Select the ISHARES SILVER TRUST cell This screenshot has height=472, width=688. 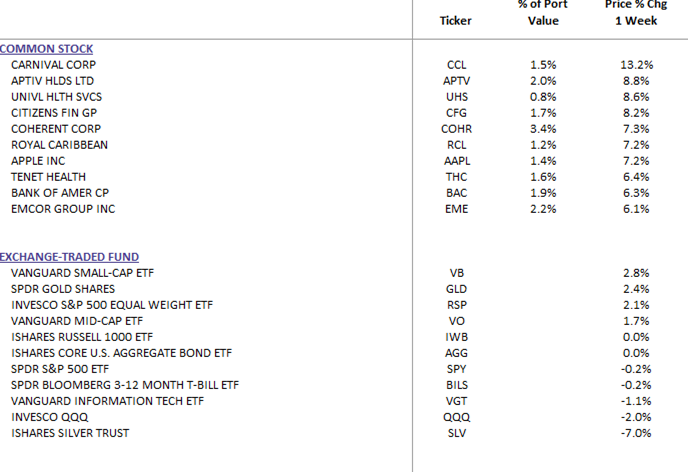[73, 432]
